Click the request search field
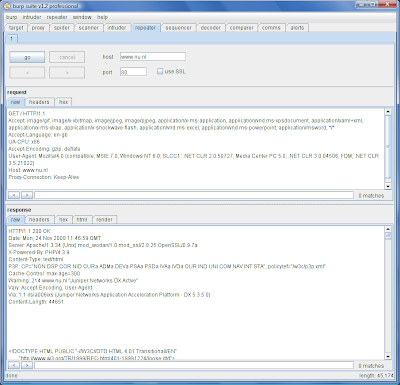Image resolution: width=400 pixels, height=385 pixels. pos(194,195)
